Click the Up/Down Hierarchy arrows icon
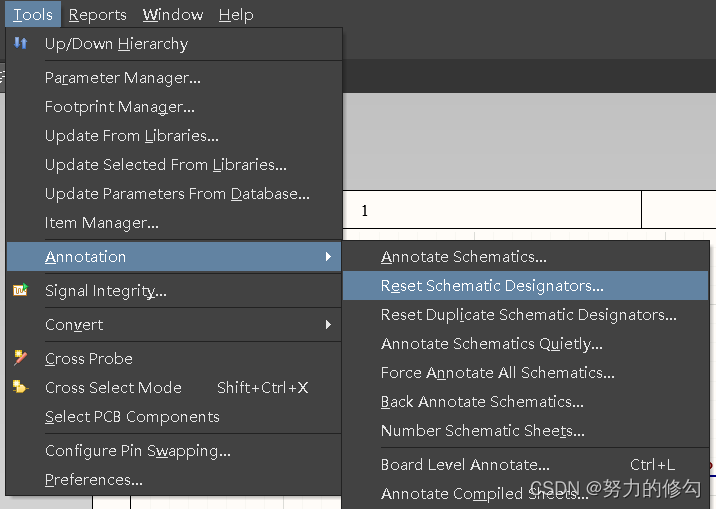This screenshot has height=509, width=716. [21, 43]
